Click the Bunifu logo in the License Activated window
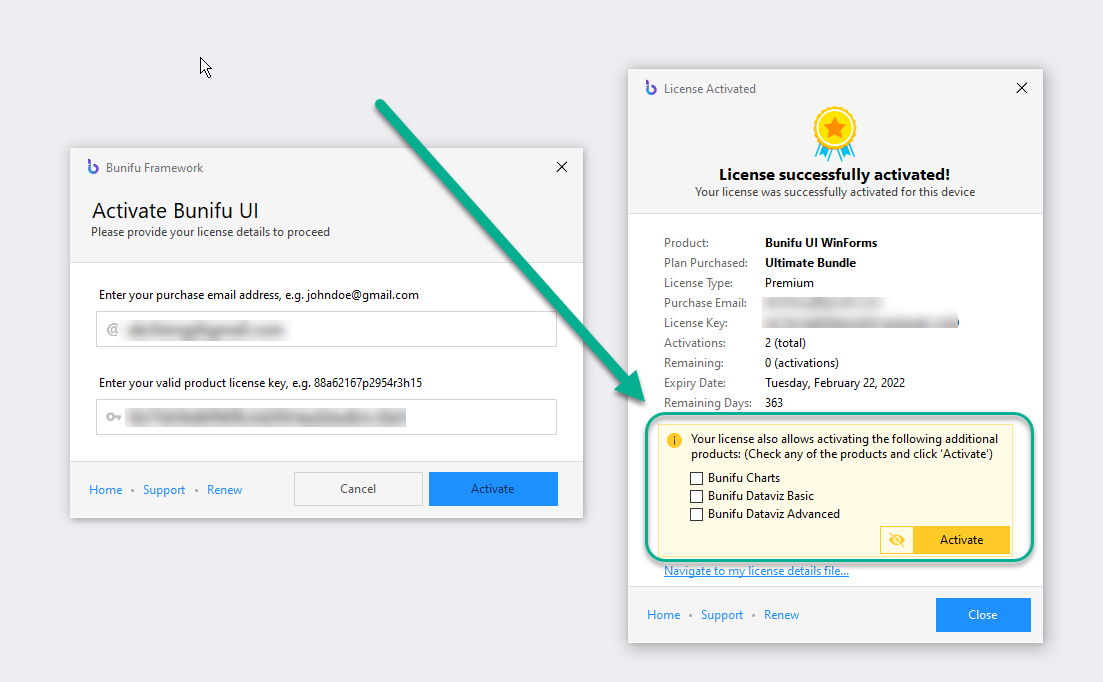Viewport: 1103px width, 682px height. (651, 88)
